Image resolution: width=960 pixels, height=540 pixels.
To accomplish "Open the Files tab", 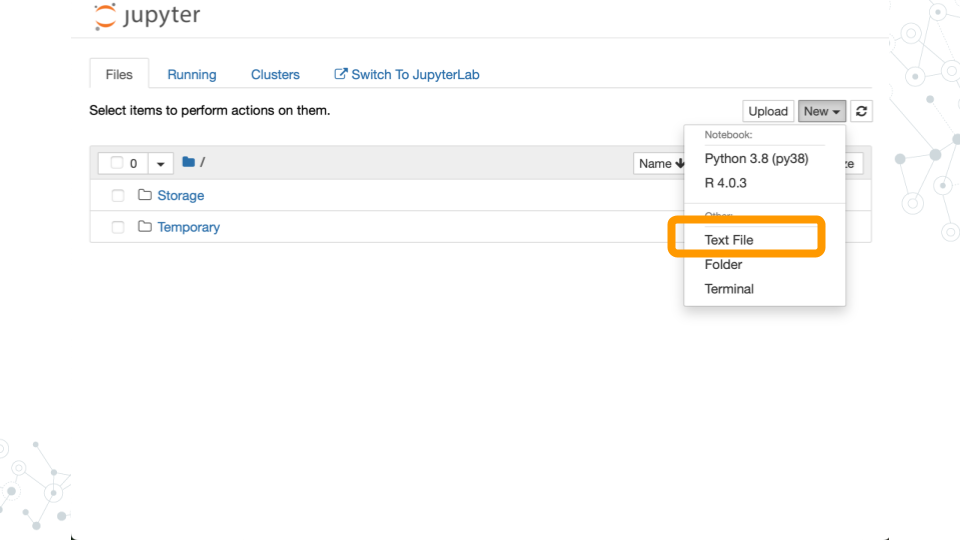I will 119,74.
